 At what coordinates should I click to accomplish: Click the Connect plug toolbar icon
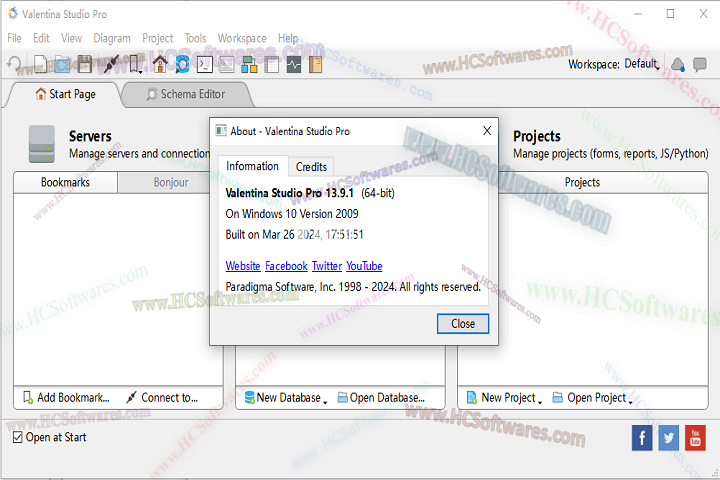(x=111, y=64)
